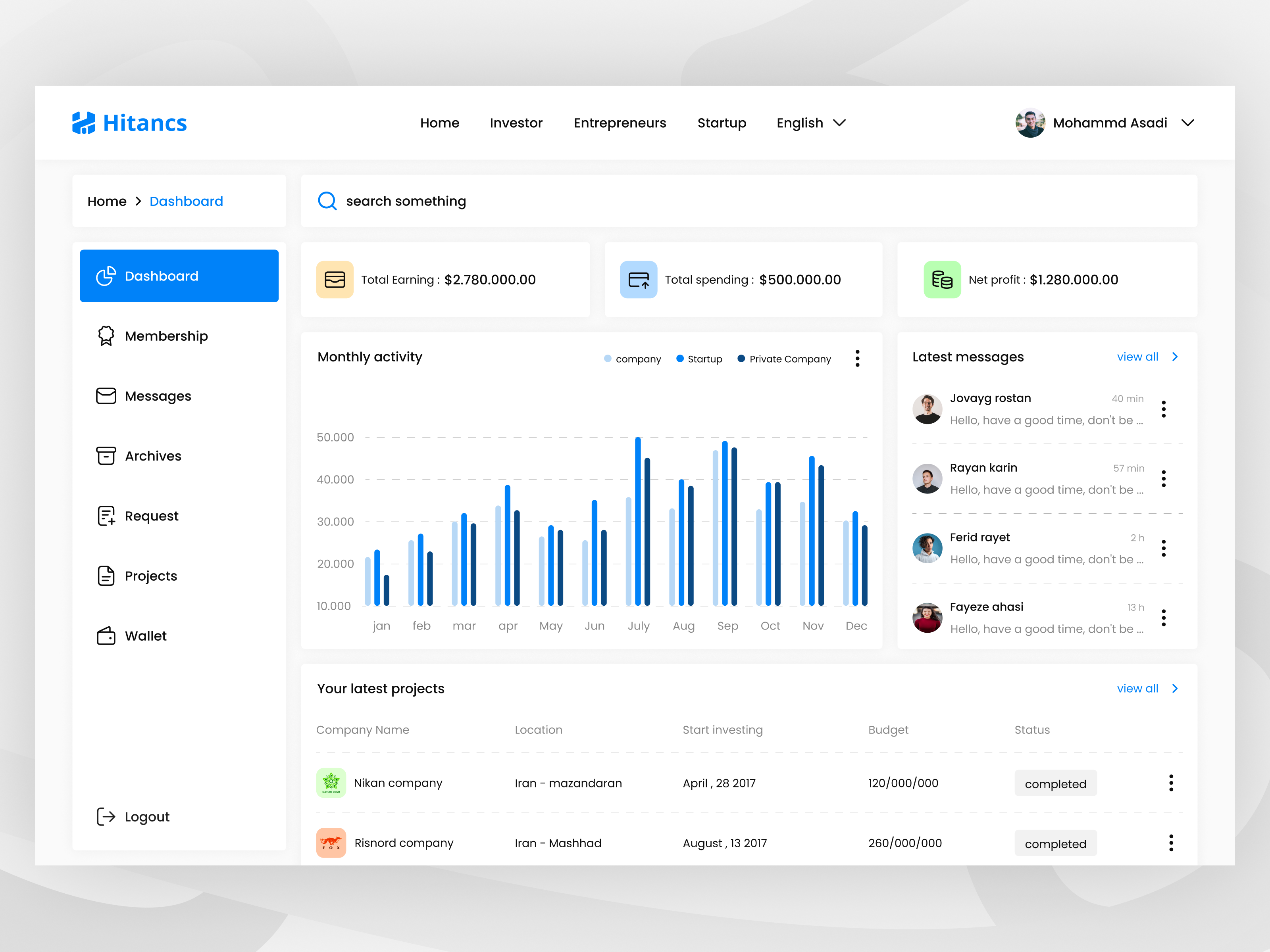Click the Location column header

point(539,730)
